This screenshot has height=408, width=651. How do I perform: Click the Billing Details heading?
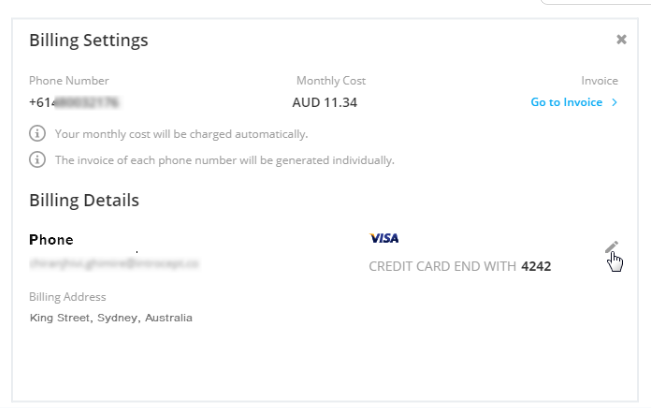(x=84, y=200)
